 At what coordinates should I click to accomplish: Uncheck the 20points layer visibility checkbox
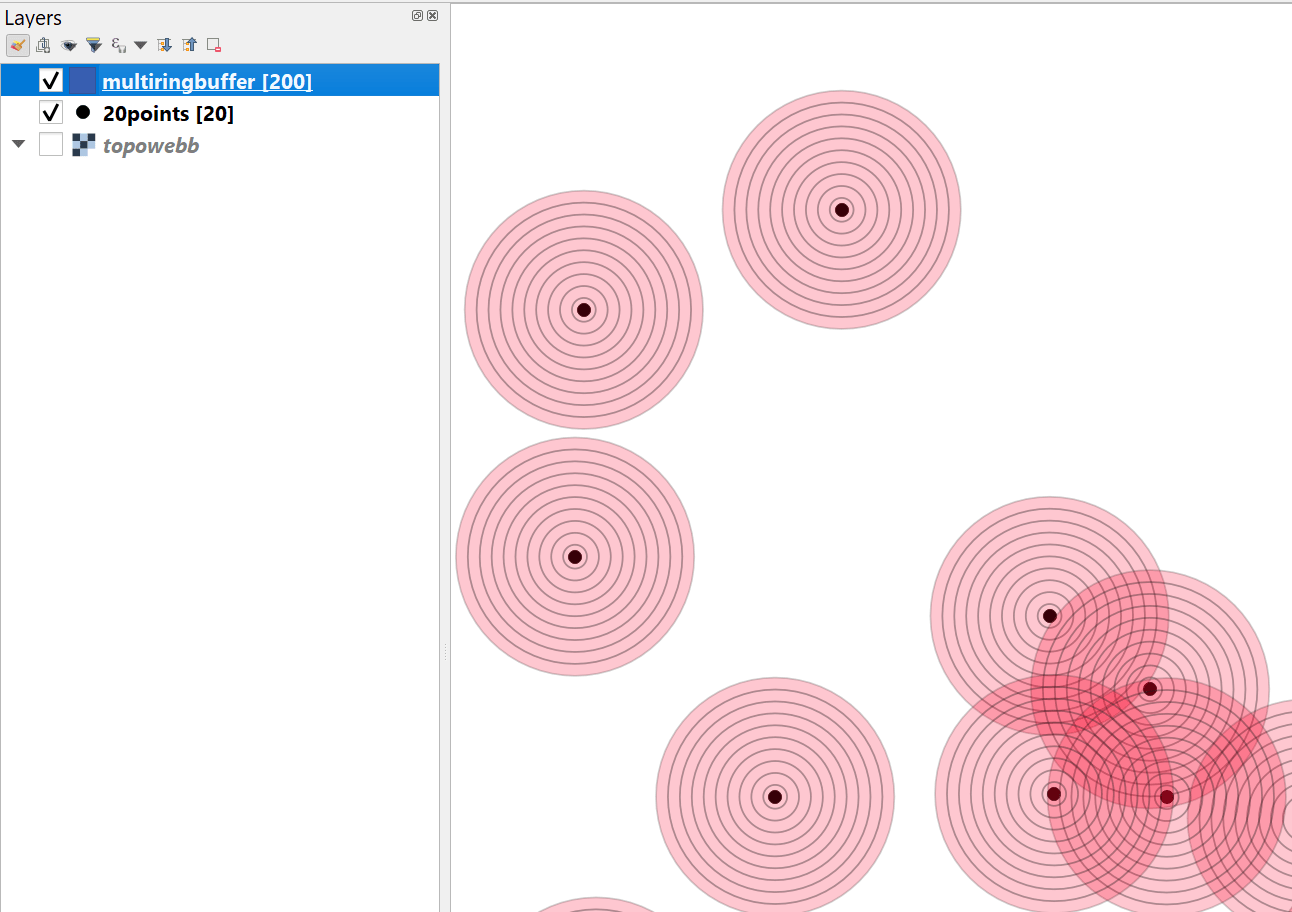click(51, 112)
